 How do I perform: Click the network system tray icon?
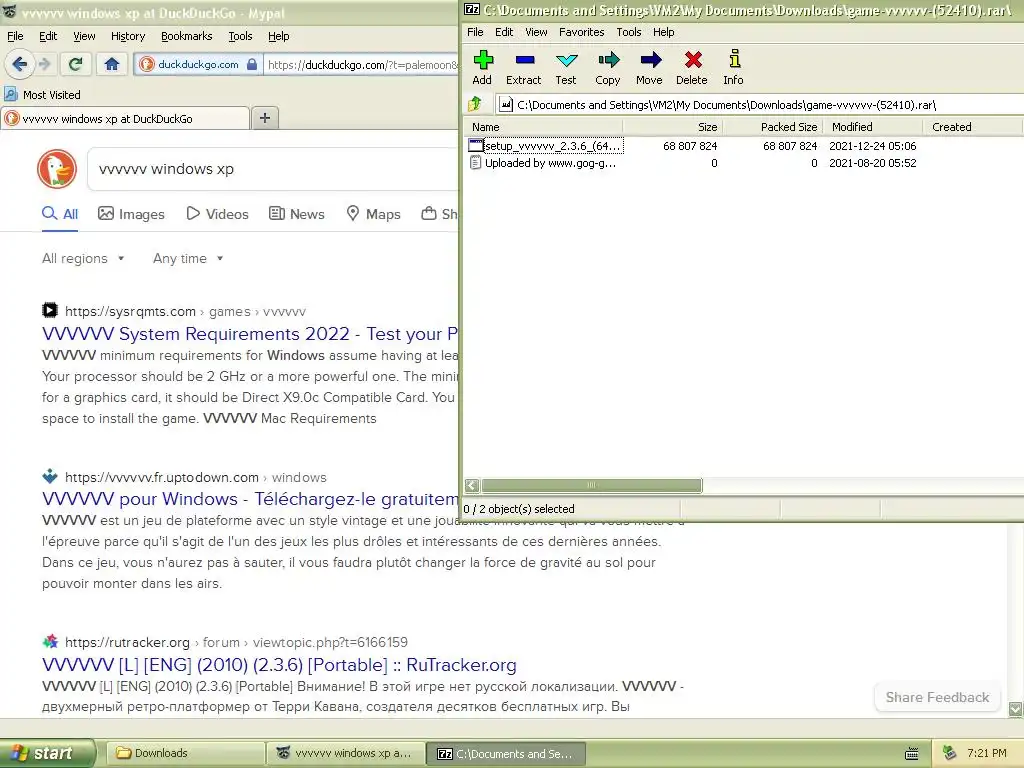click(x=950, y=754)
